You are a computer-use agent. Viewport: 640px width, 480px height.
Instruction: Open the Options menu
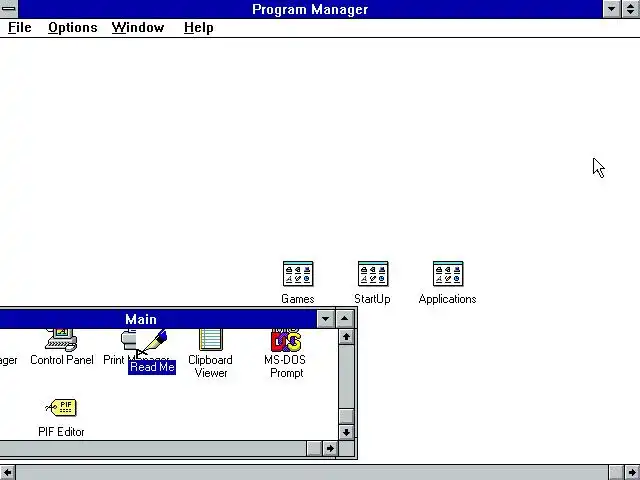[73, 28]
